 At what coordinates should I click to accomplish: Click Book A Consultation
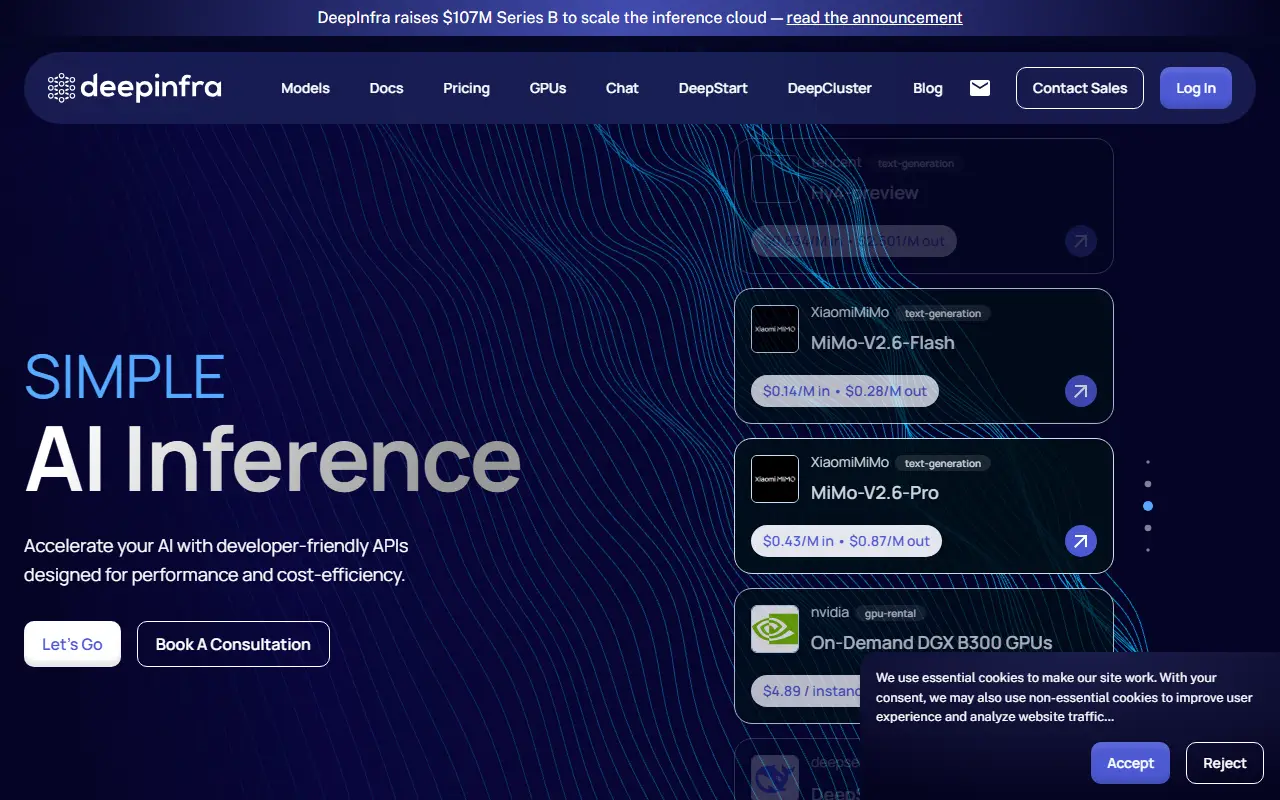(x=233, y=644)
